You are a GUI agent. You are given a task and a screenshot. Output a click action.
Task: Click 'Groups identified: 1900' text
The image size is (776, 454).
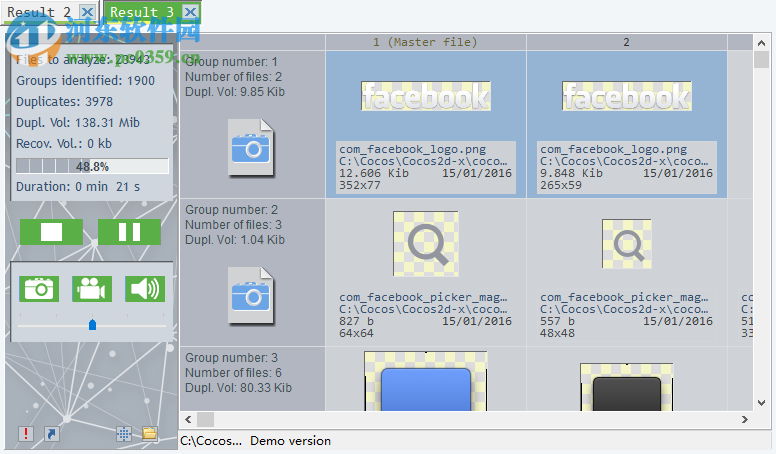point(86,81)
